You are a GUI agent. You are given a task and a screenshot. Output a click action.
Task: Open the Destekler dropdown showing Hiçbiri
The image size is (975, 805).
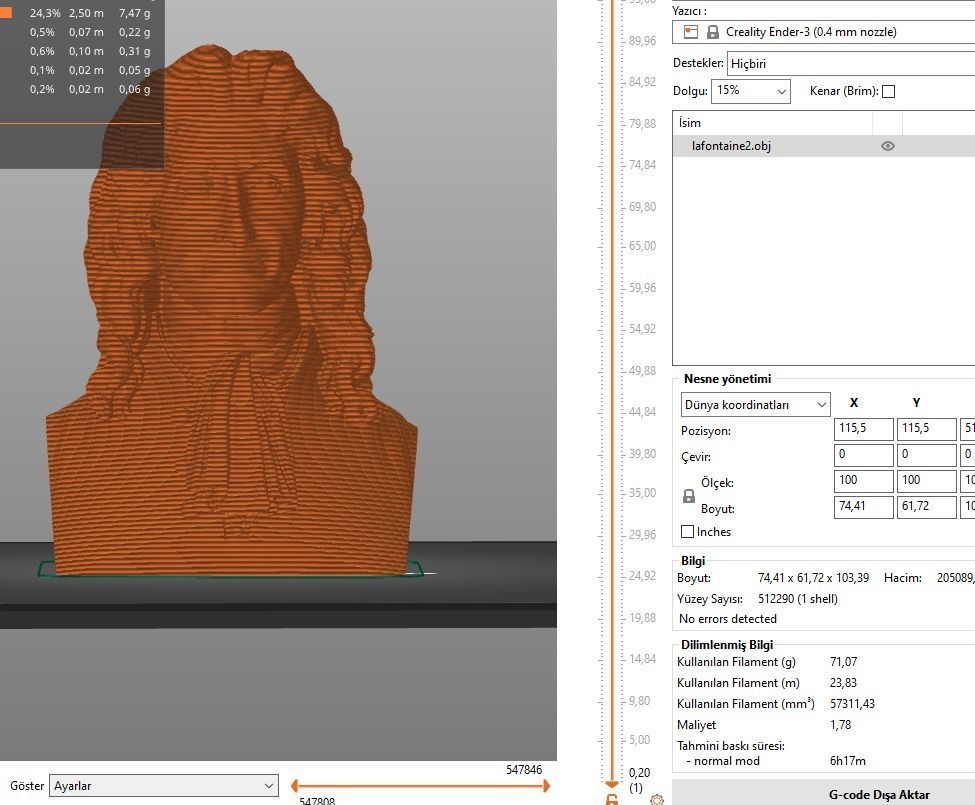[x=851, y=63]
